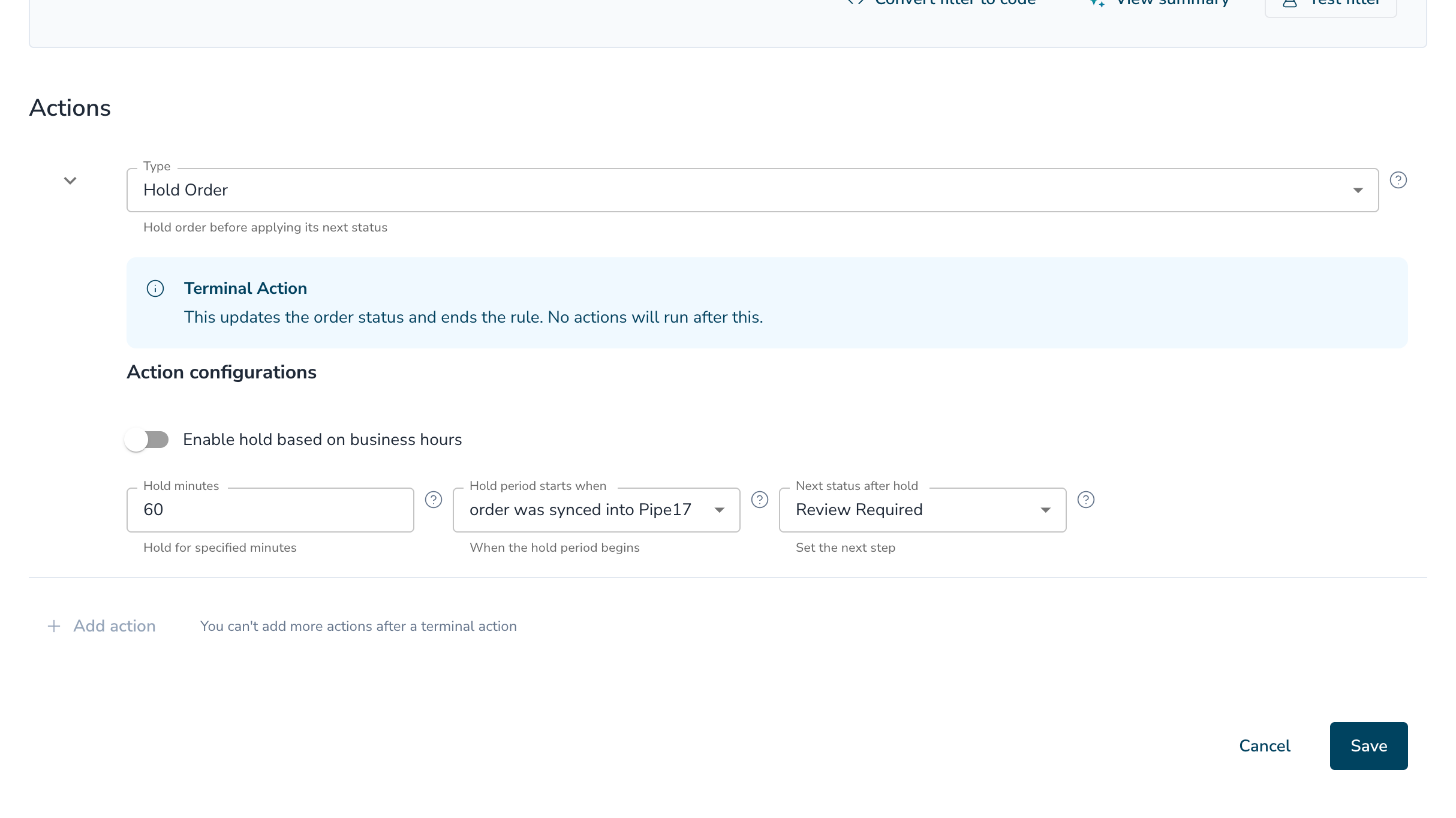This screenshot has height=818, width=1456.
Task: Click the Add action button
Action: tap(101, 626)
